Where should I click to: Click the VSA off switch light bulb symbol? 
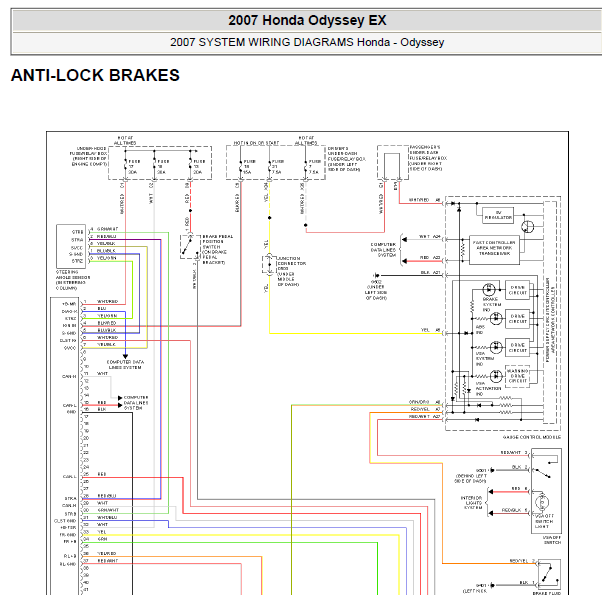coord(542,502)
